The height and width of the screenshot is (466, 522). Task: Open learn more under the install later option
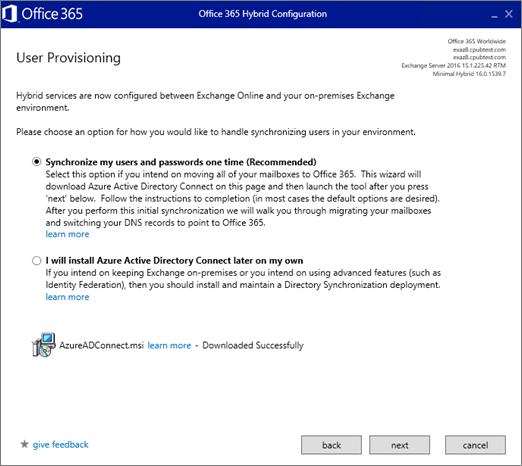point(67,297)
